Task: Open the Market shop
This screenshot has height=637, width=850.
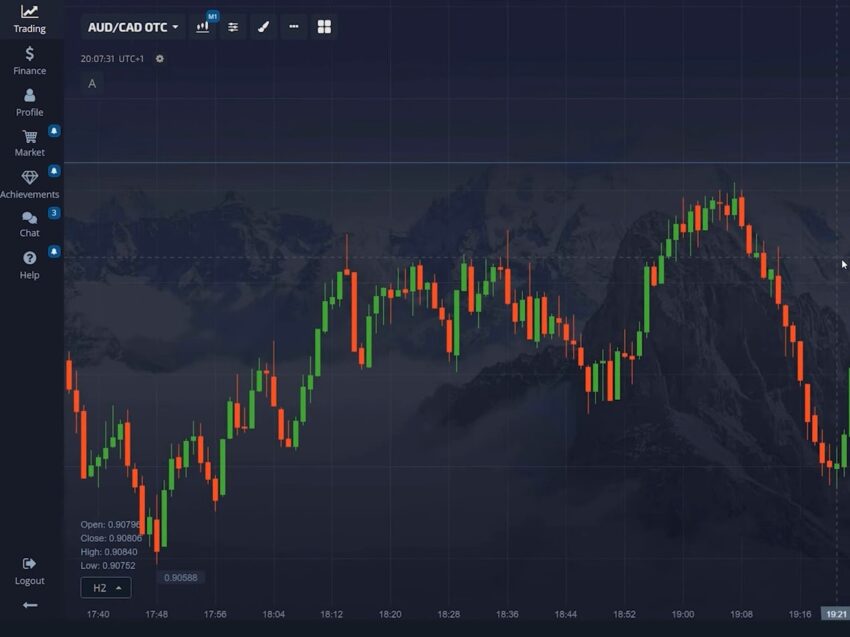Action: pos(29,143)
